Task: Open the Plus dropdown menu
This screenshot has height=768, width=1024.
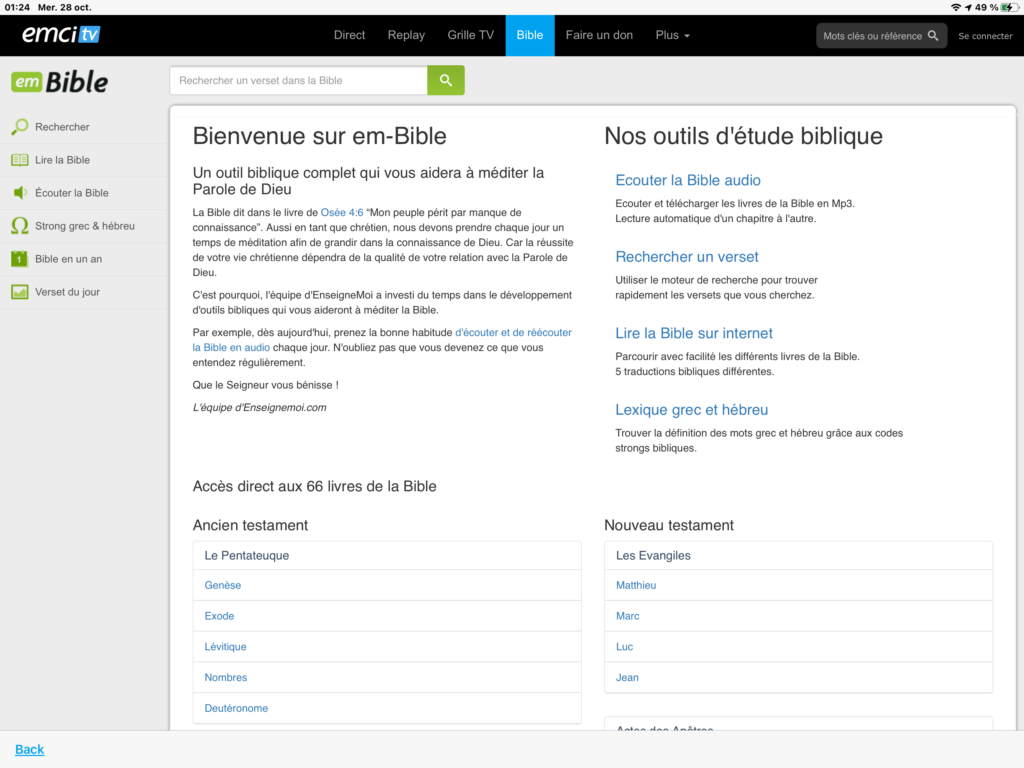Action: (x=672, y=35)
